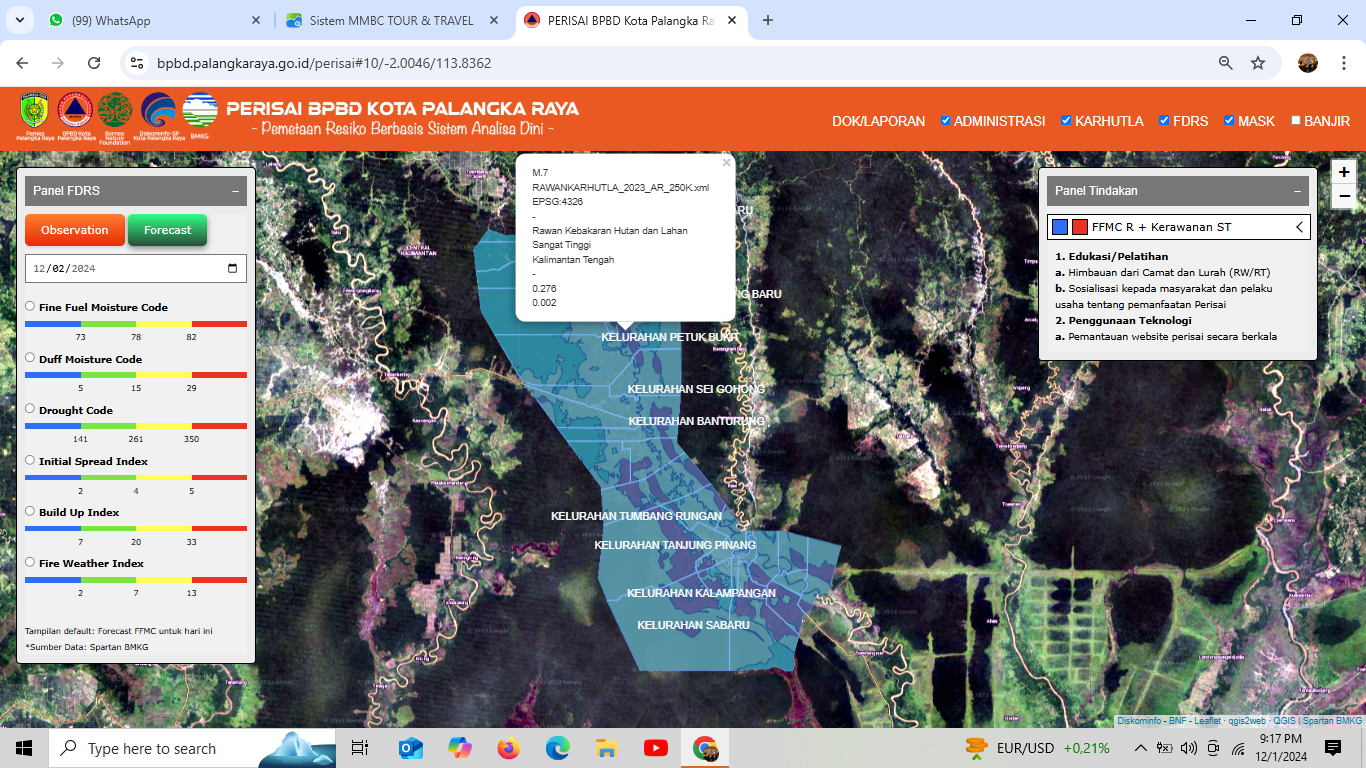1366x768 pixels.
Task: Open the DOK/LAPORAN menu
Action: pyautogui.click(x=879, y=121)
